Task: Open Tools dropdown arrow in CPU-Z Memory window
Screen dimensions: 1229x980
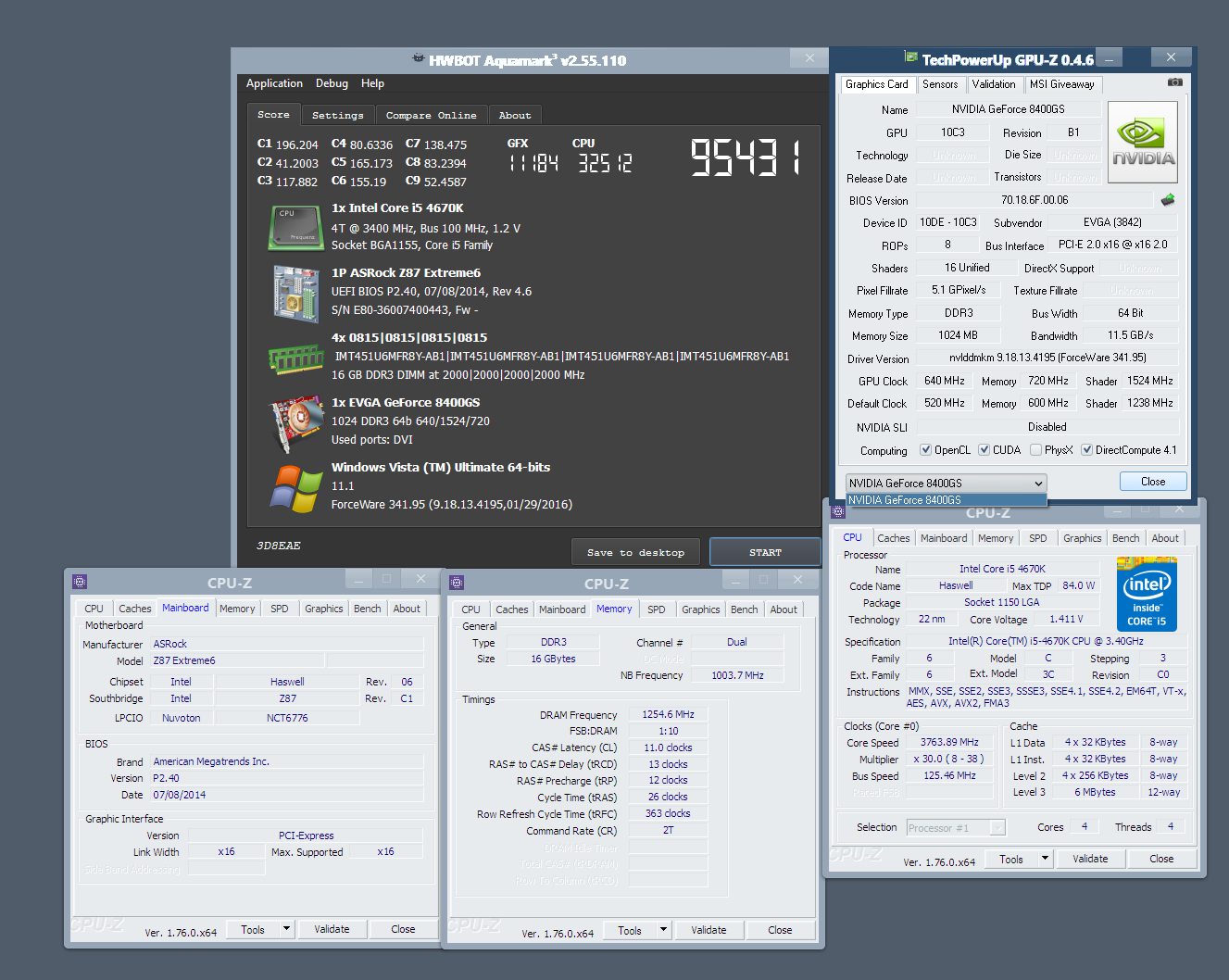Action: 663,930
